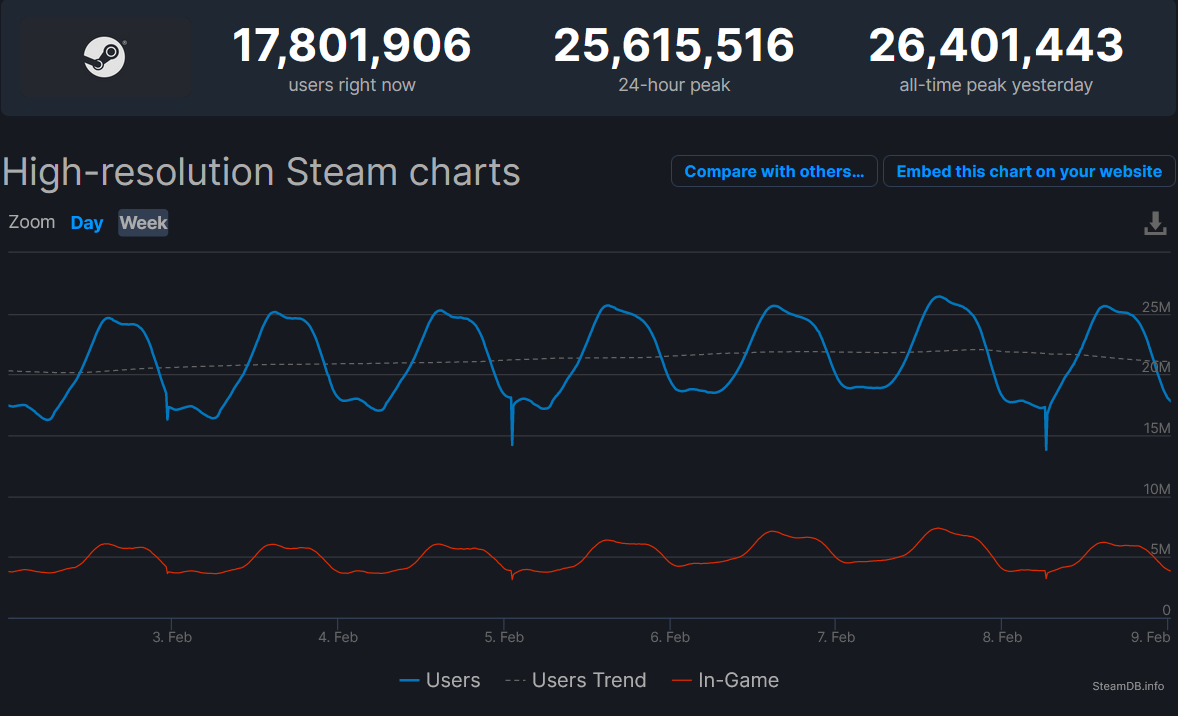
Task: Open the chart download menu icon
Action: coord(1155,223)
